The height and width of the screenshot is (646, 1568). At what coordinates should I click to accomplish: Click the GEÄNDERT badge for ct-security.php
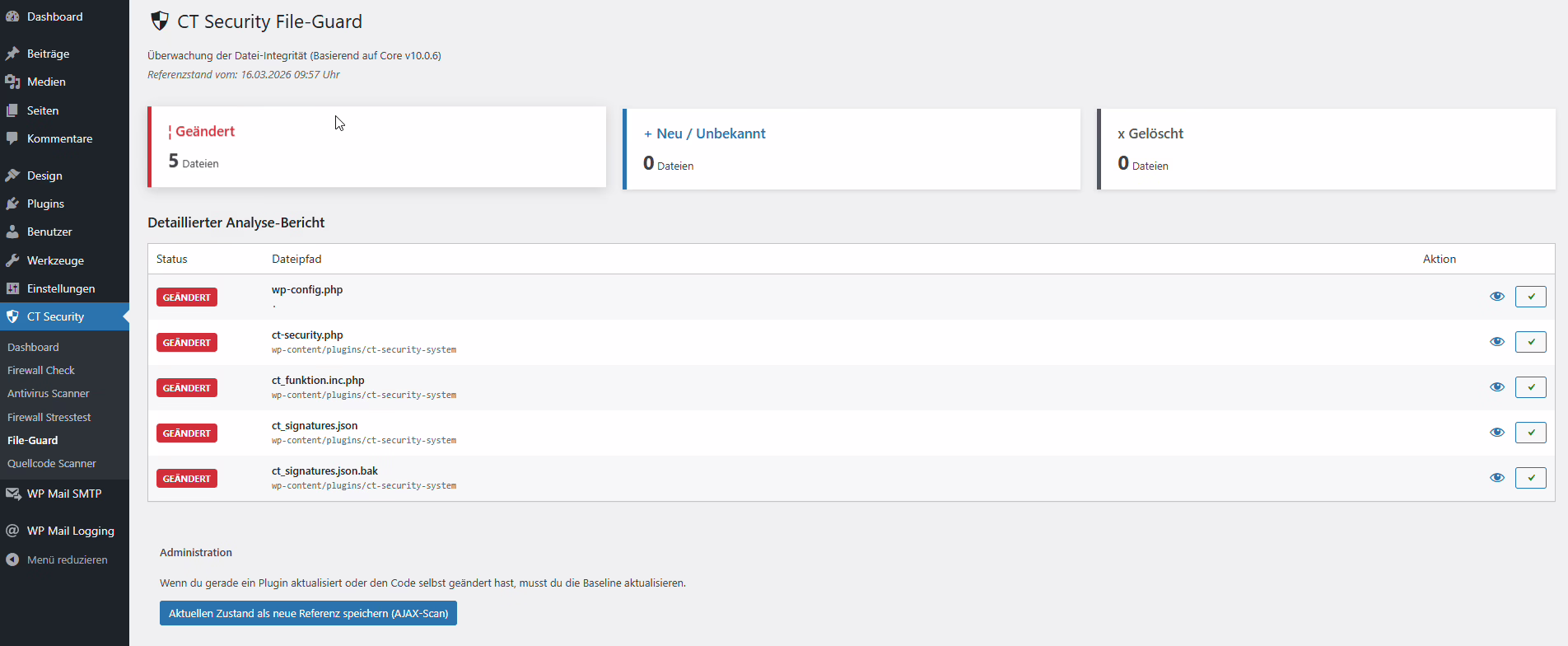point(187,343)
